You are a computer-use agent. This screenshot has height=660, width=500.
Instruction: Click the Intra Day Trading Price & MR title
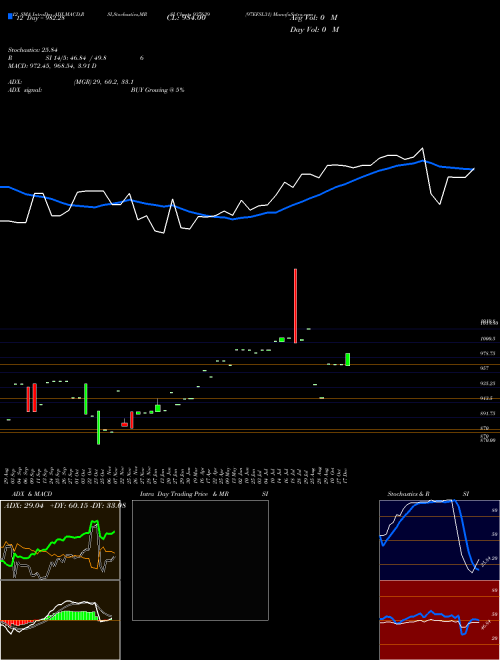[184, 494]
